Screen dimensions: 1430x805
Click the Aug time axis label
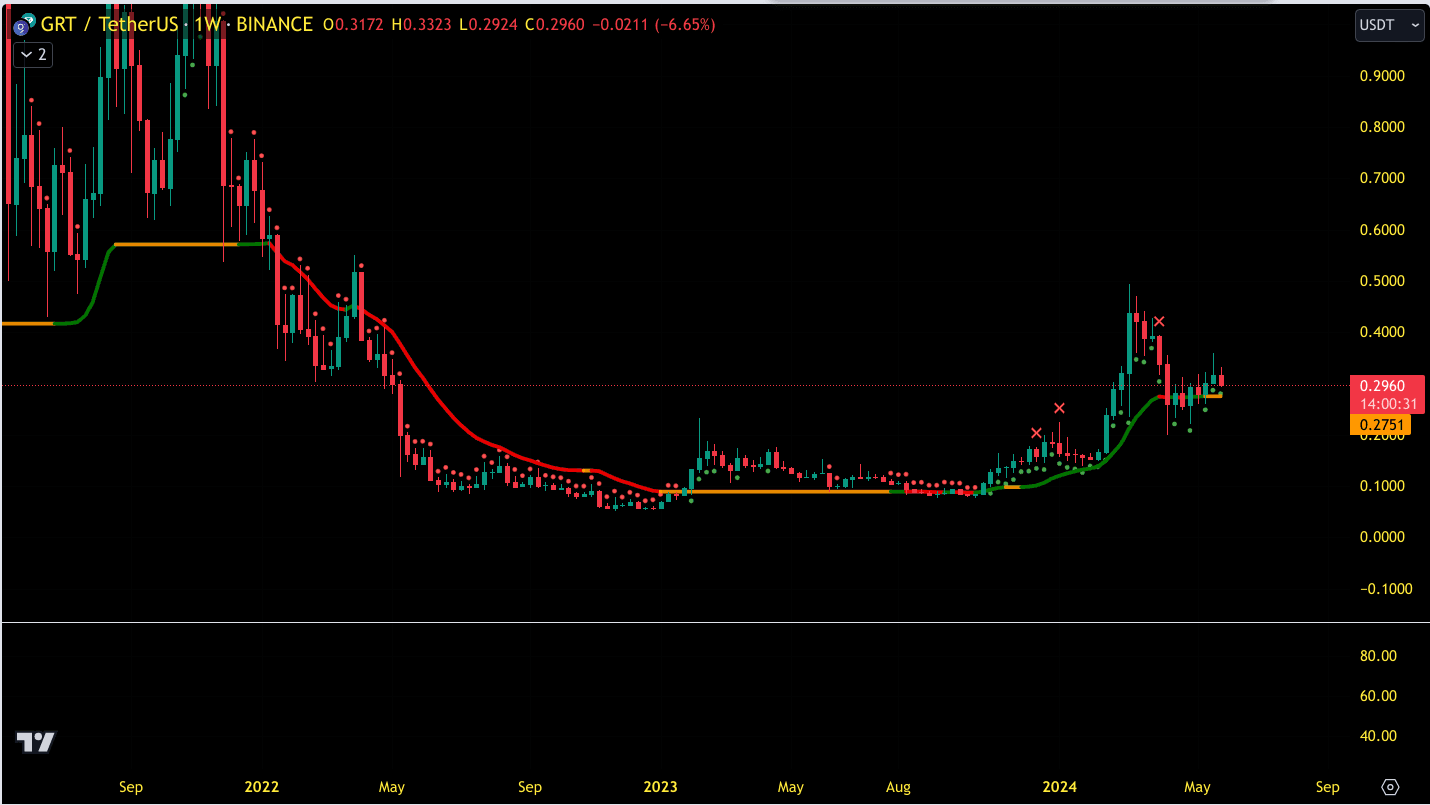[x=898, y=787]
